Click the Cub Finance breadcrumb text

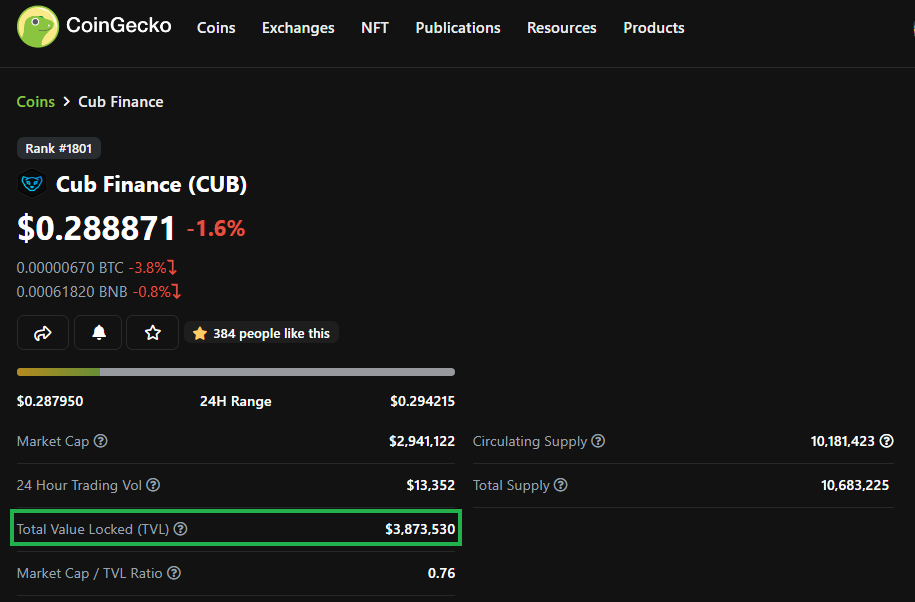click(x=121, y=102)
